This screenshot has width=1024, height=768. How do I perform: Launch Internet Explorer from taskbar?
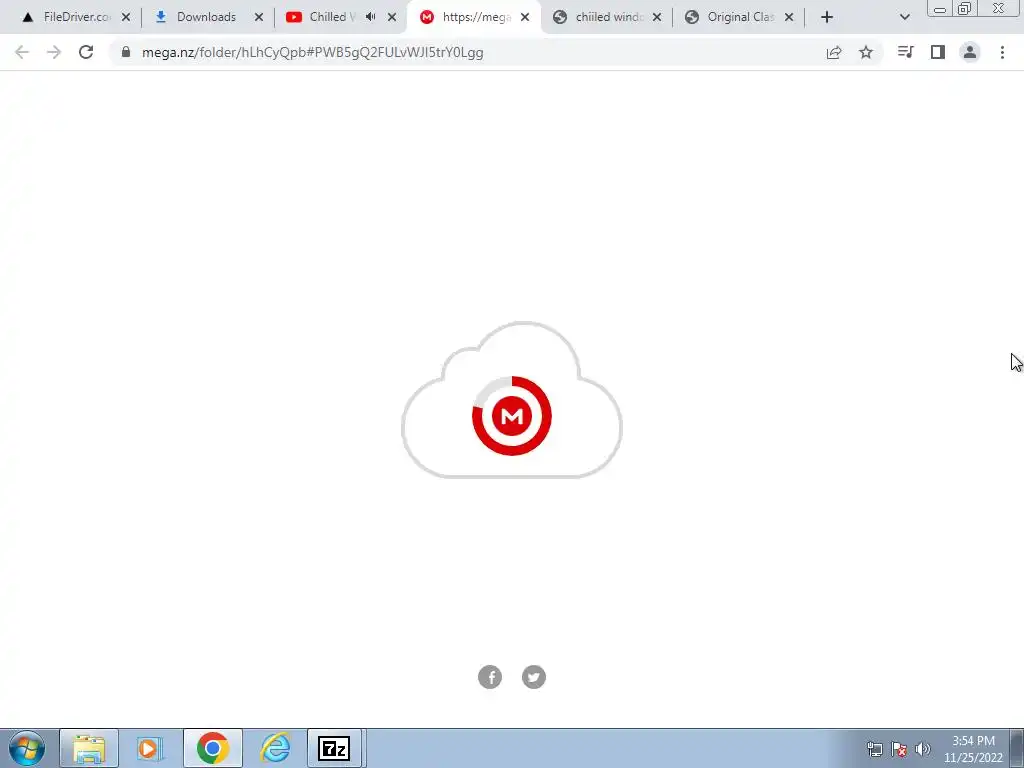(x=275, y=748)
